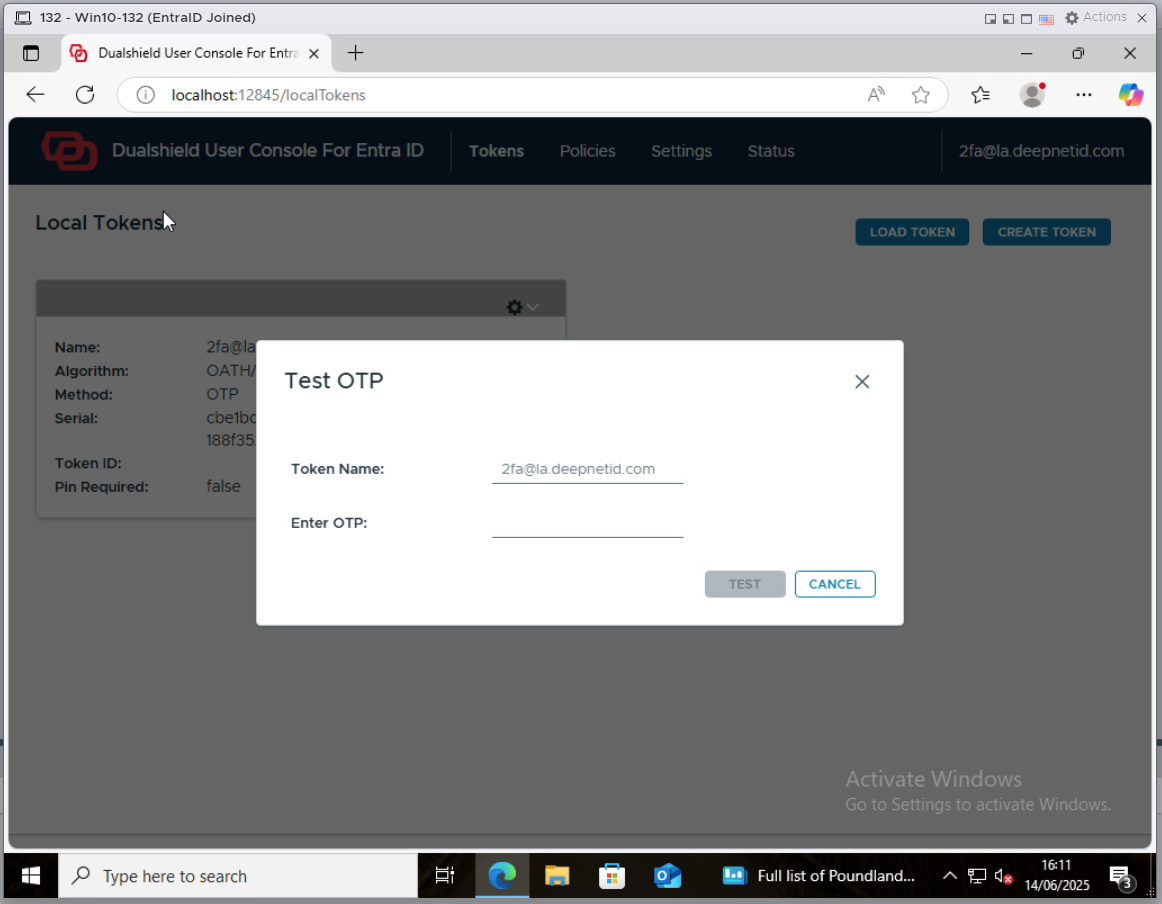The width and height of the screenshot is (1162, 904).
Task: Go to the Settings menu item
Action: pos(681,151)
